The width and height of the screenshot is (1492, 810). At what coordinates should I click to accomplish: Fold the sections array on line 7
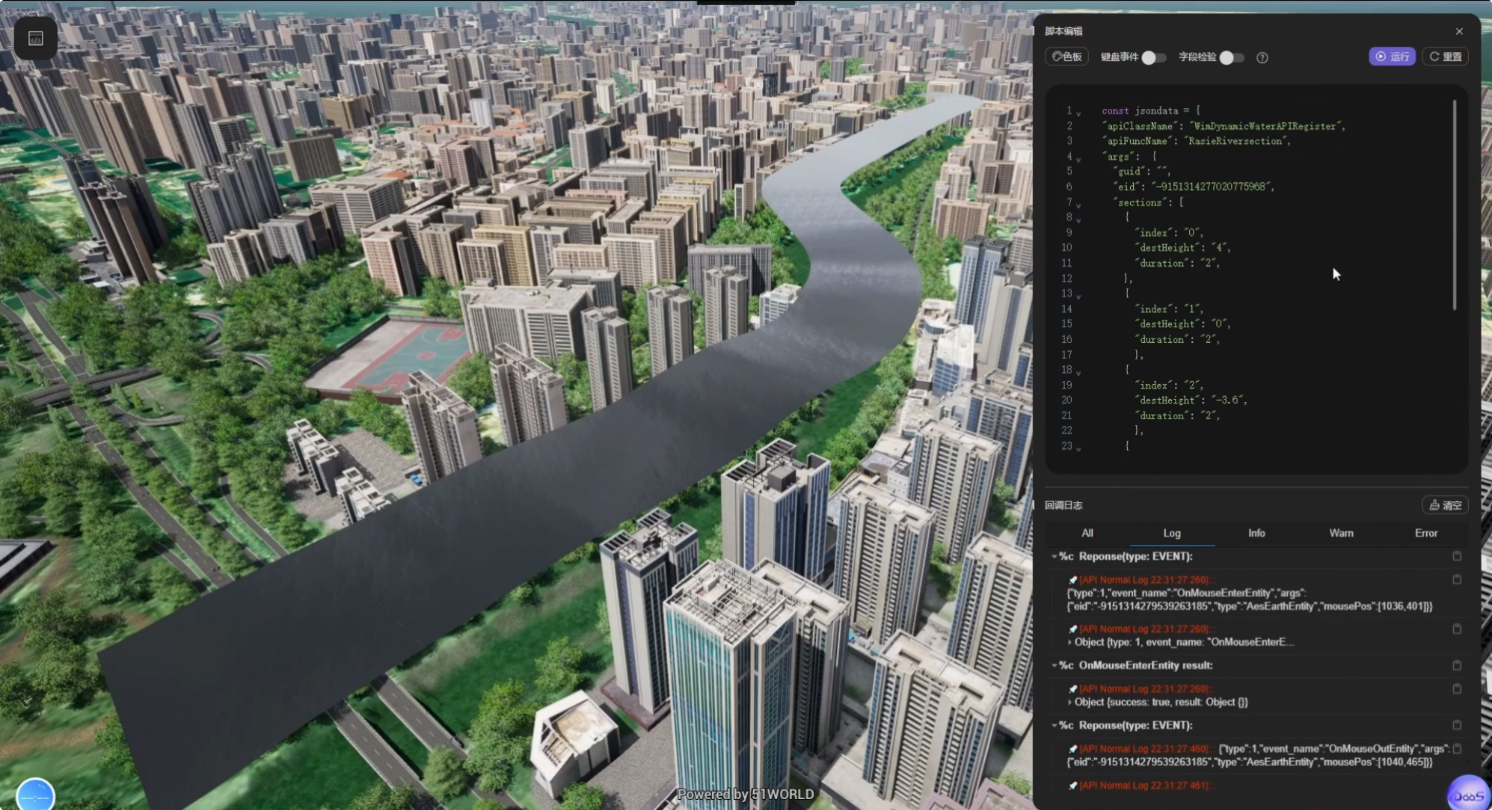coord(1078,204)
